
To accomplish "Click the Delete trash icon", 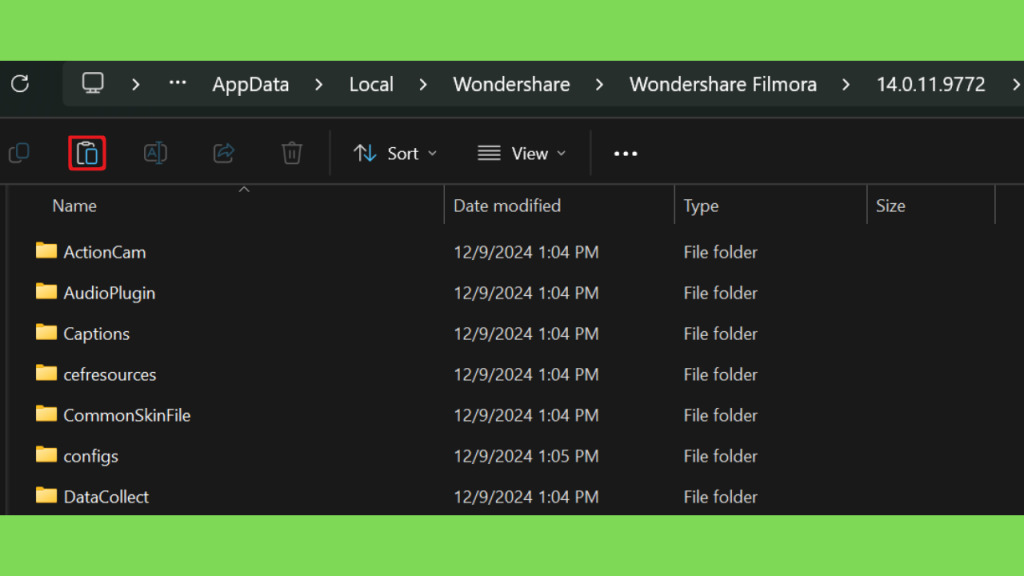I will pyautogui.click(x=292, y=153).
